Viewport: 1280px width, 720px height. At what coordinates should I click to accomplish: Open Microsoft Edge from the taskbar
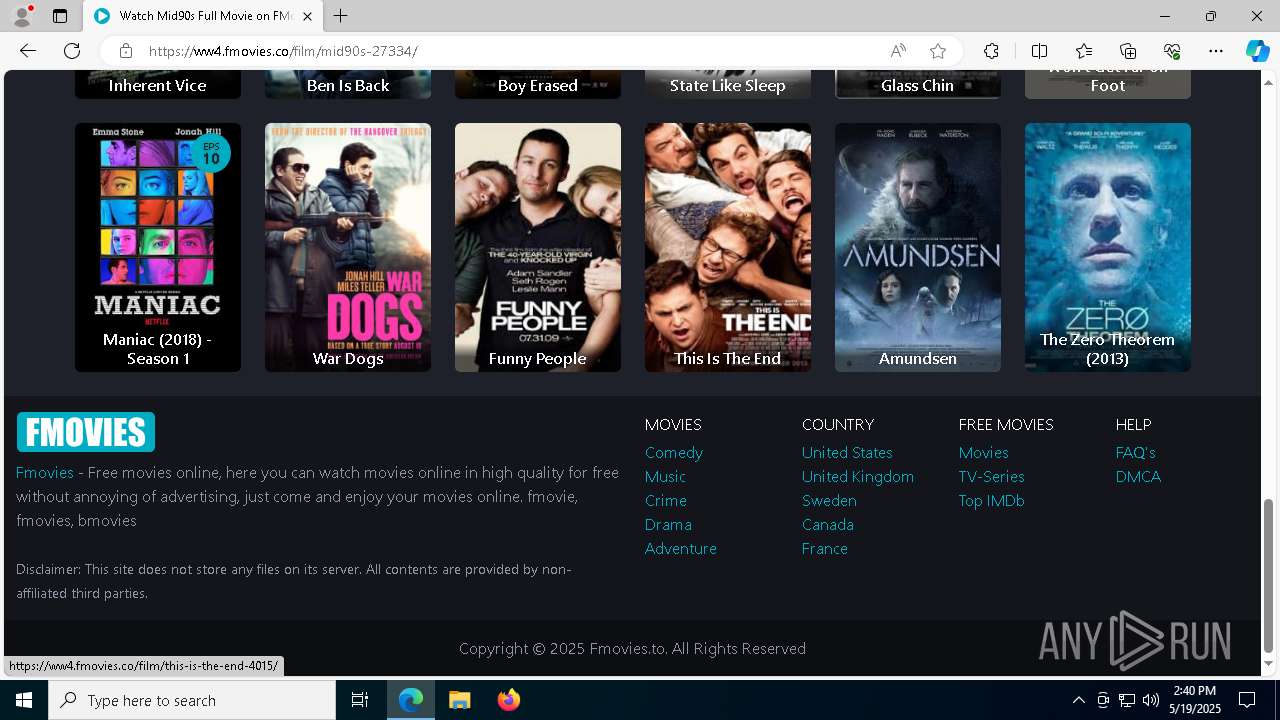point(411,700)
